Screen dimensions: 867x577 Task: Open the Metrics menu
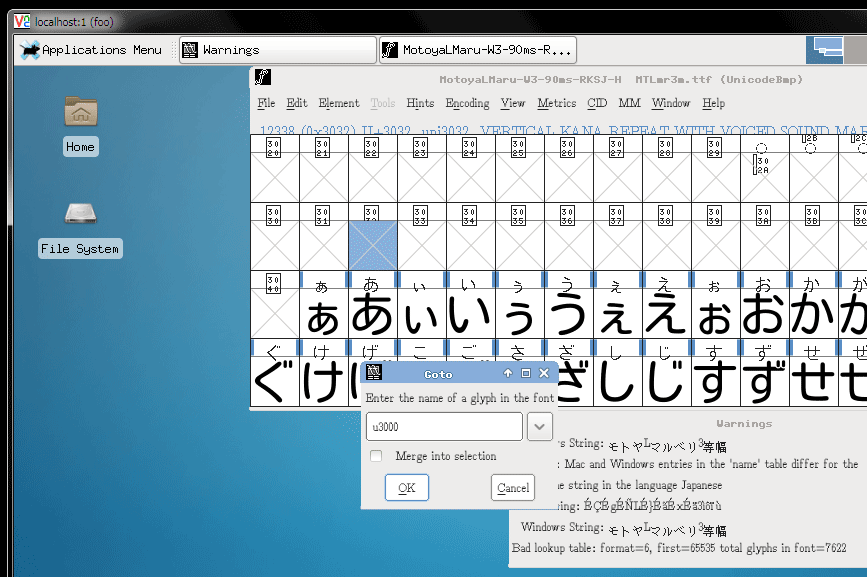[x=557, y=103]
